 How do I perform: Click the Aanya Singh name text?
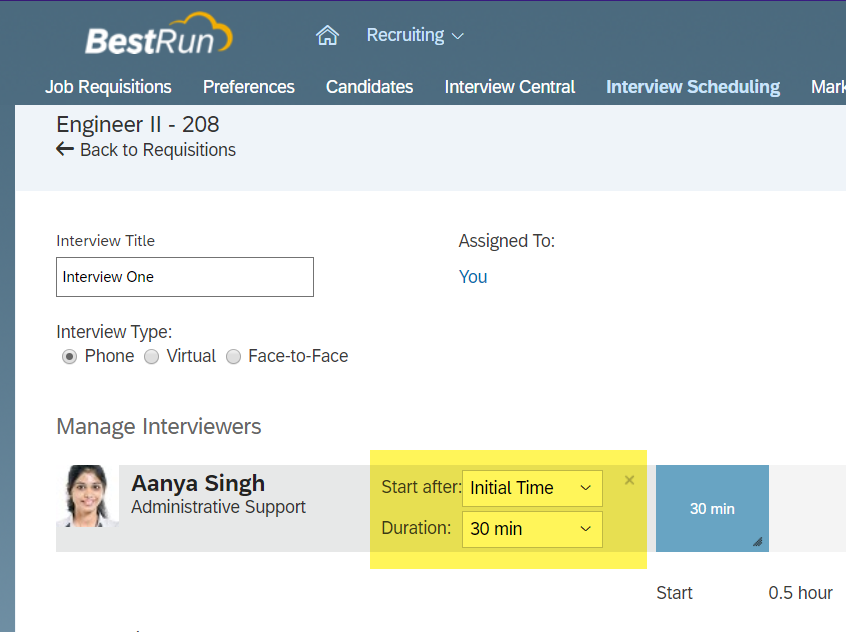tap(198, 483)
